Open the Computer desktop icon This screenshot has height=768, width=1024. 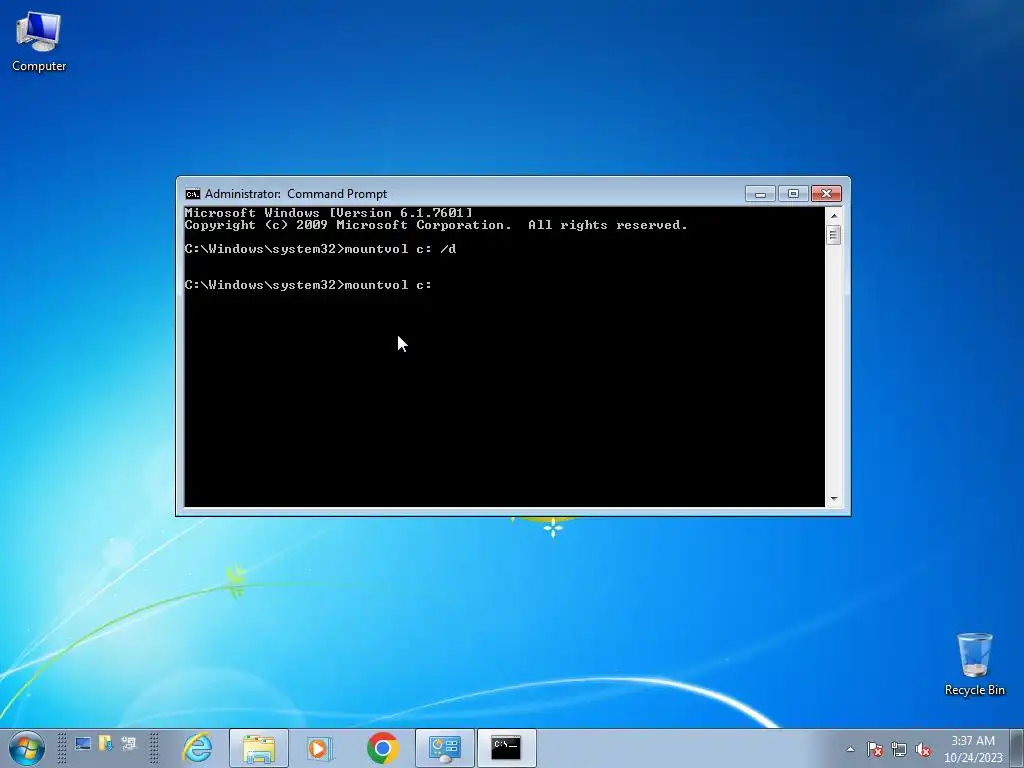click(x=39, y=41)
